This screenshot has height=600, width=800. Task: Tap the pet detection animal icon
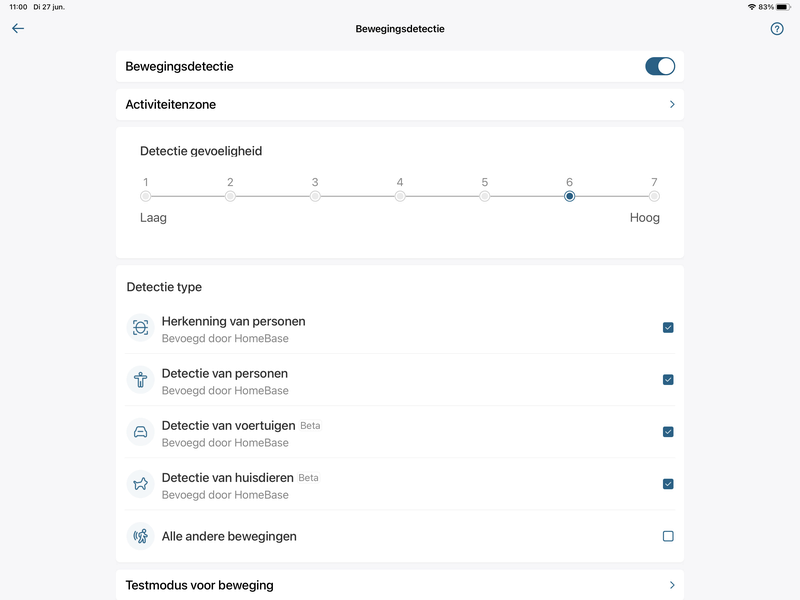(140, 484)
